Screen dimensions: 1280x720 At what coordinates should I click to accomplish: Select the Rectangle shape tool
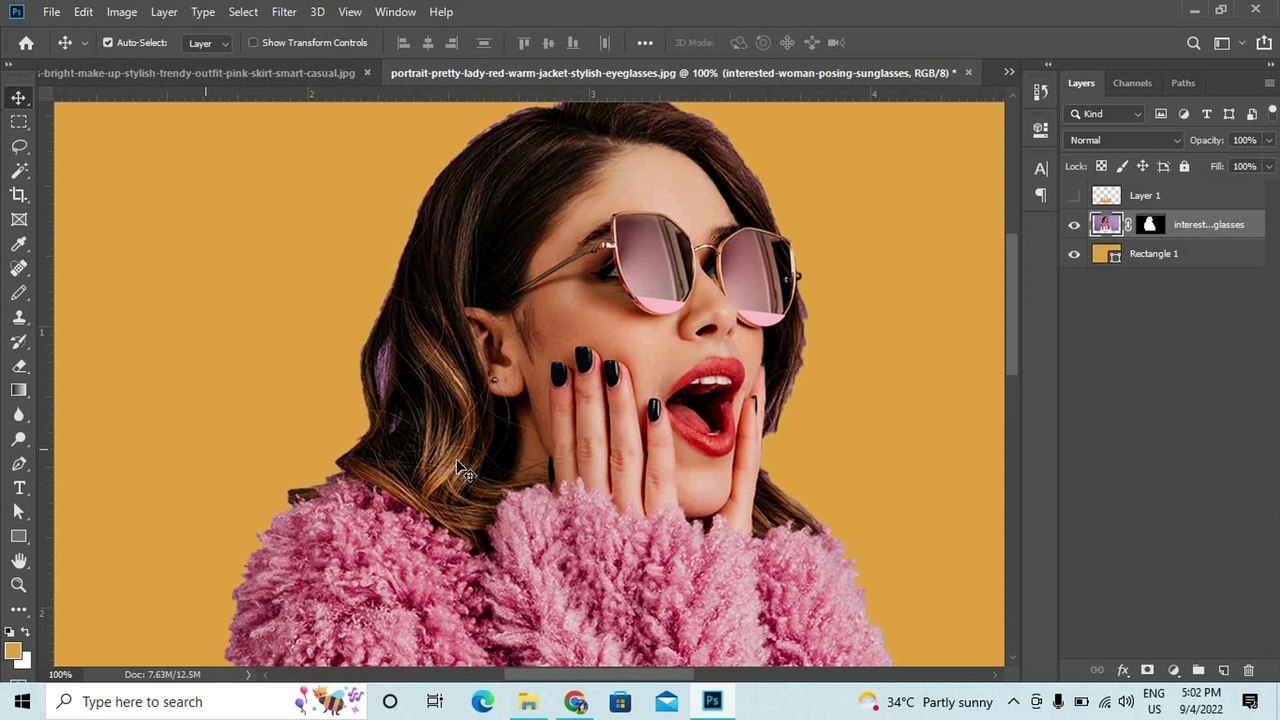point(19,537)
